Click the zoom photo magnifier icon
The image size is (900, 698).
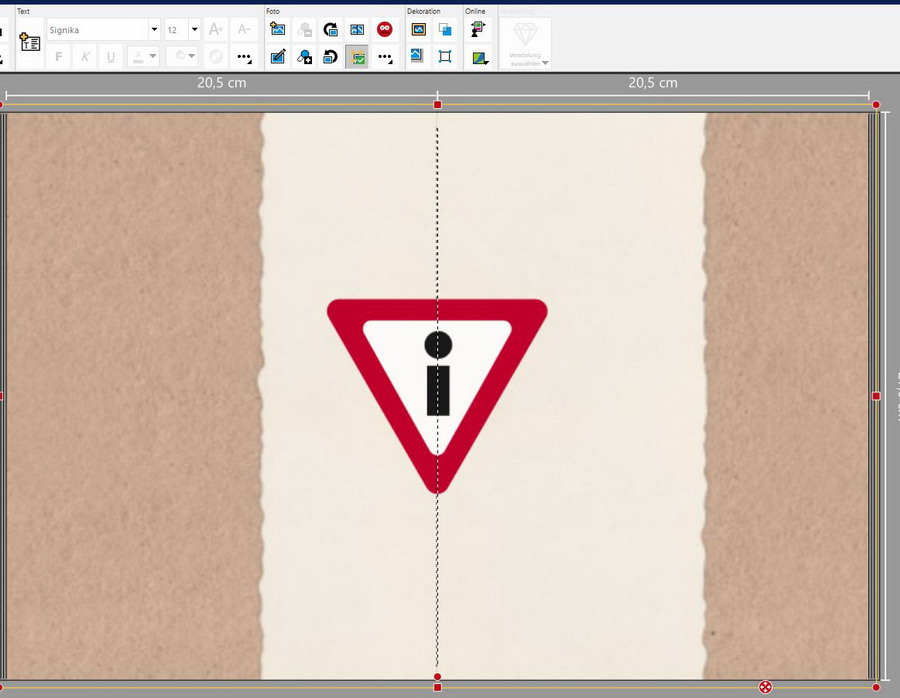pos(305,57)
